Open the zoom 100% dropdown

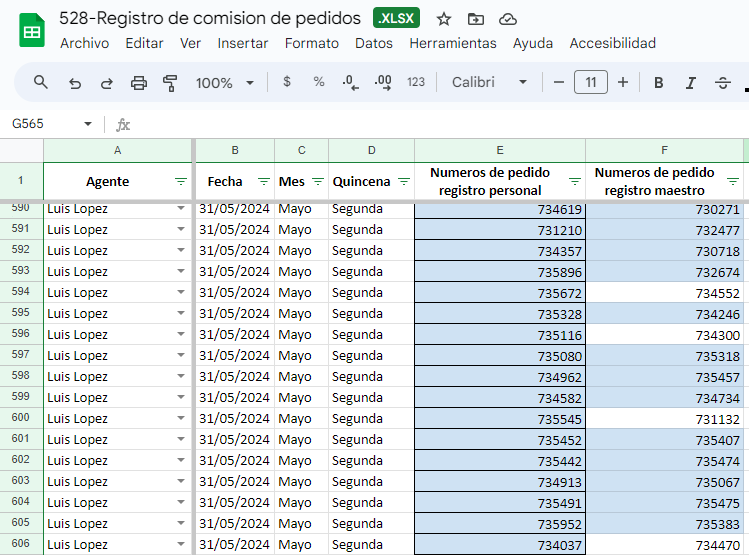point(225,83)
